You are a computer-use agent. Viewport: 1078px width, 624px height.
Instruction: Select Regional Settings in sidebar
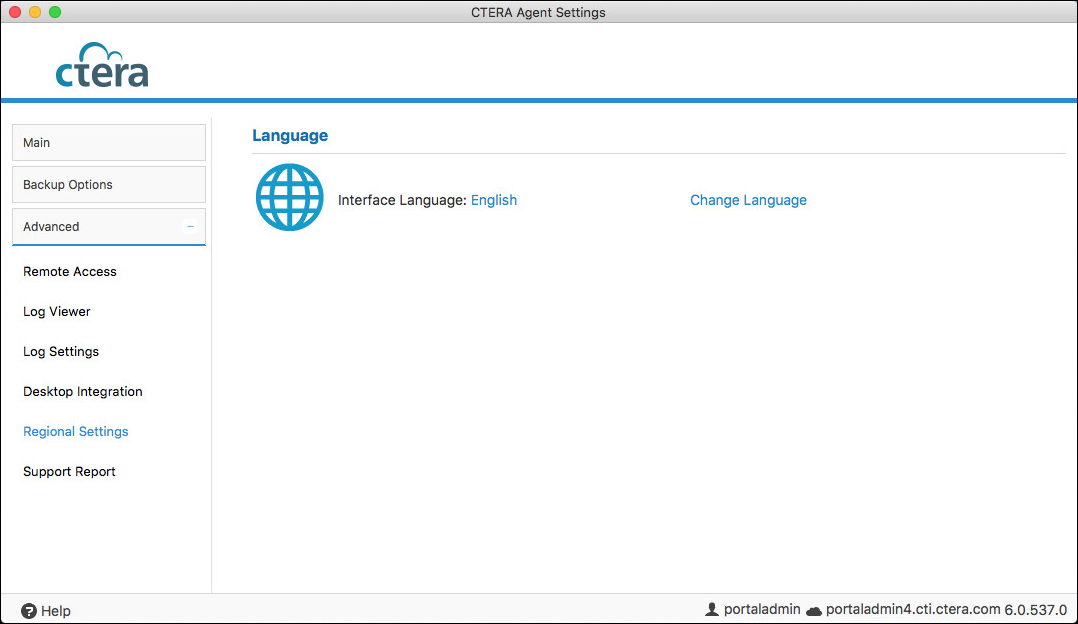(x=76, y=432)
